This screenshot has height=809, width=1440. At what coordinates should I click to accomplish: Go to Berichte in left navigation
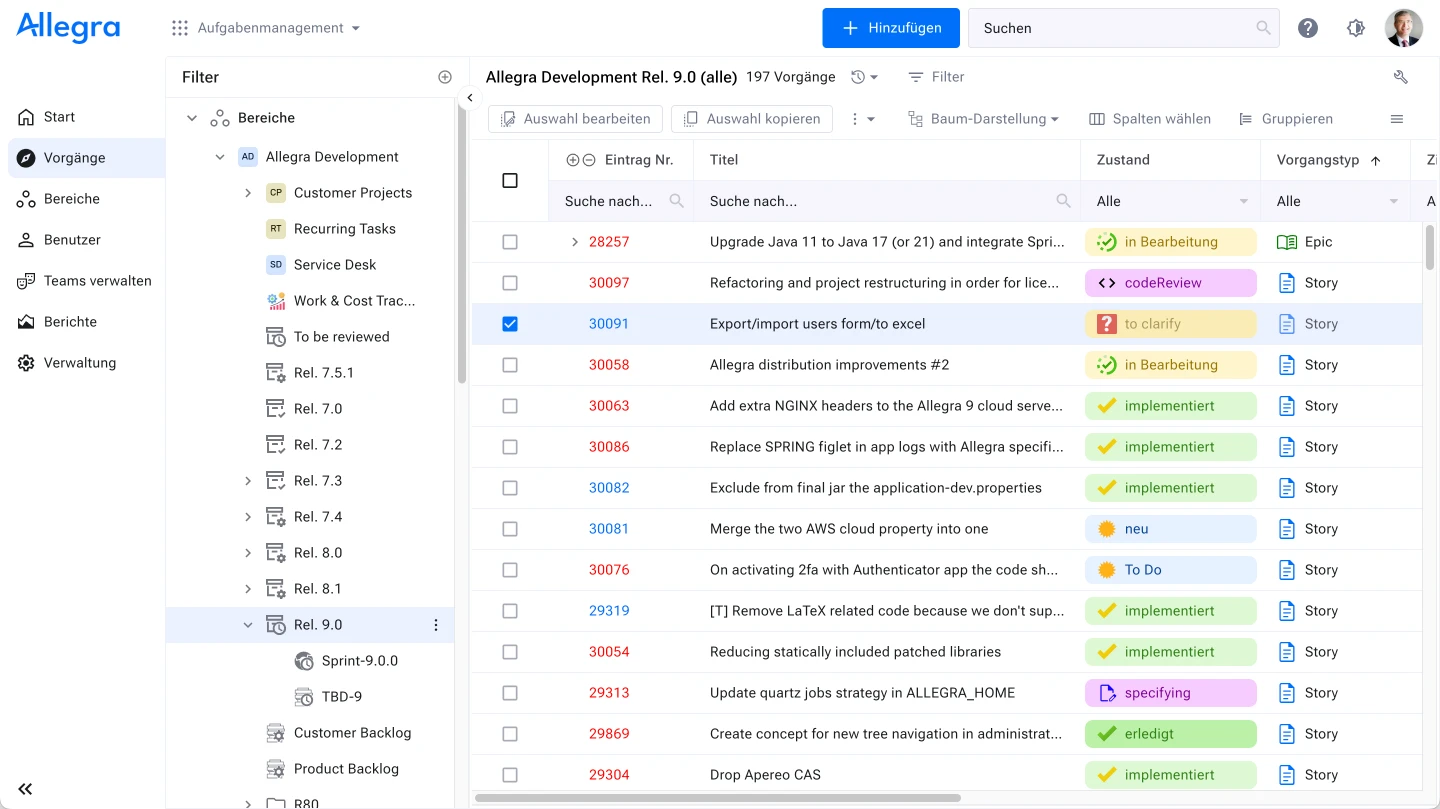pyautogui.click(x=70, y=322)
